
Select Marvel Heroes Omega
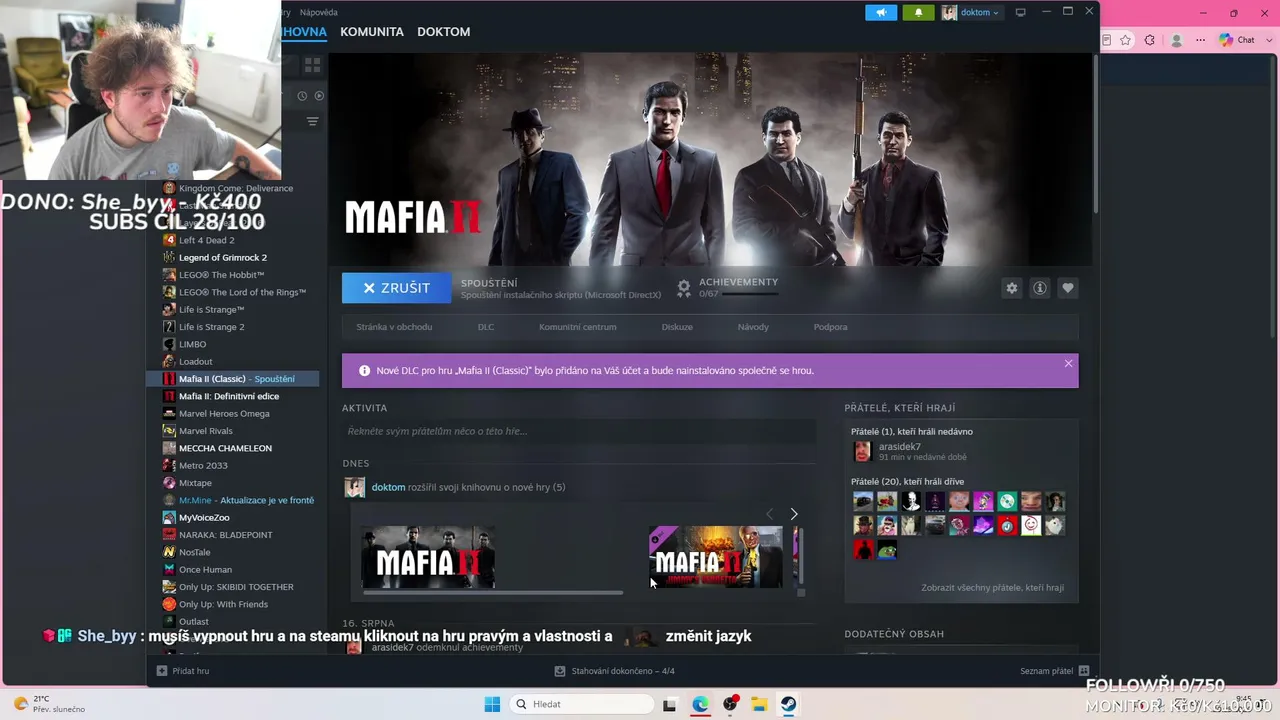pos(224,414)
